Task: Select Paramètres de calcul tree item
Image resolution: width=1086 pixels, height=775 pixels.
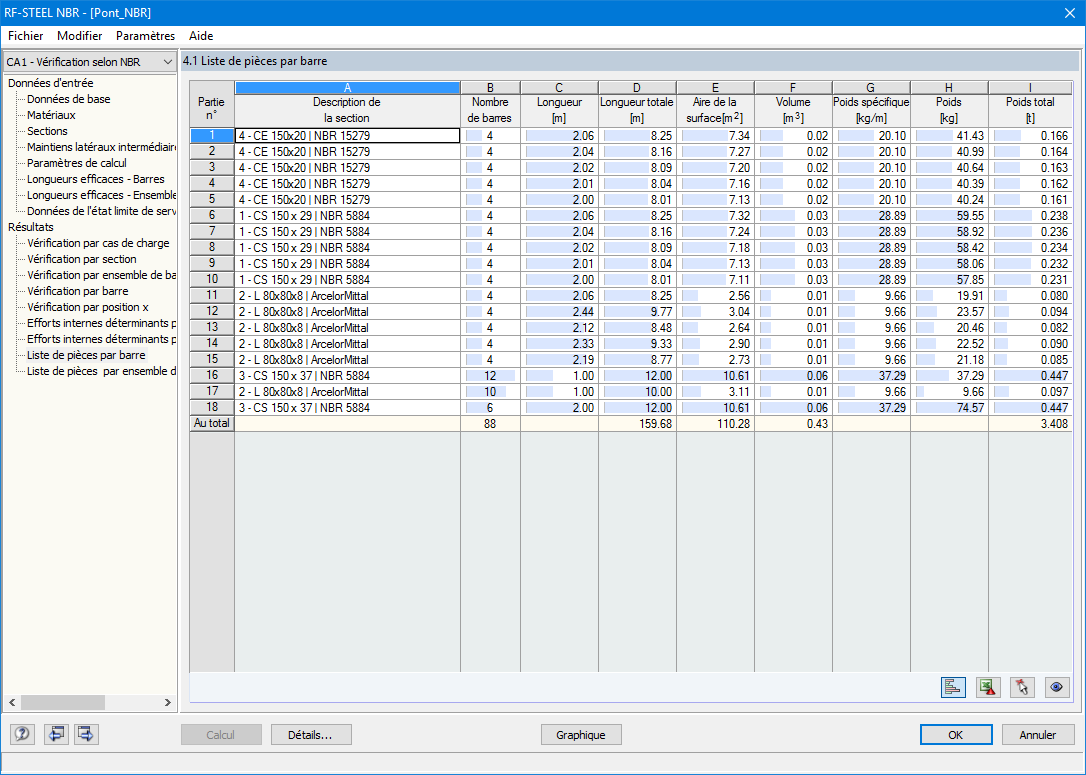Action: [x=77, y=163]
